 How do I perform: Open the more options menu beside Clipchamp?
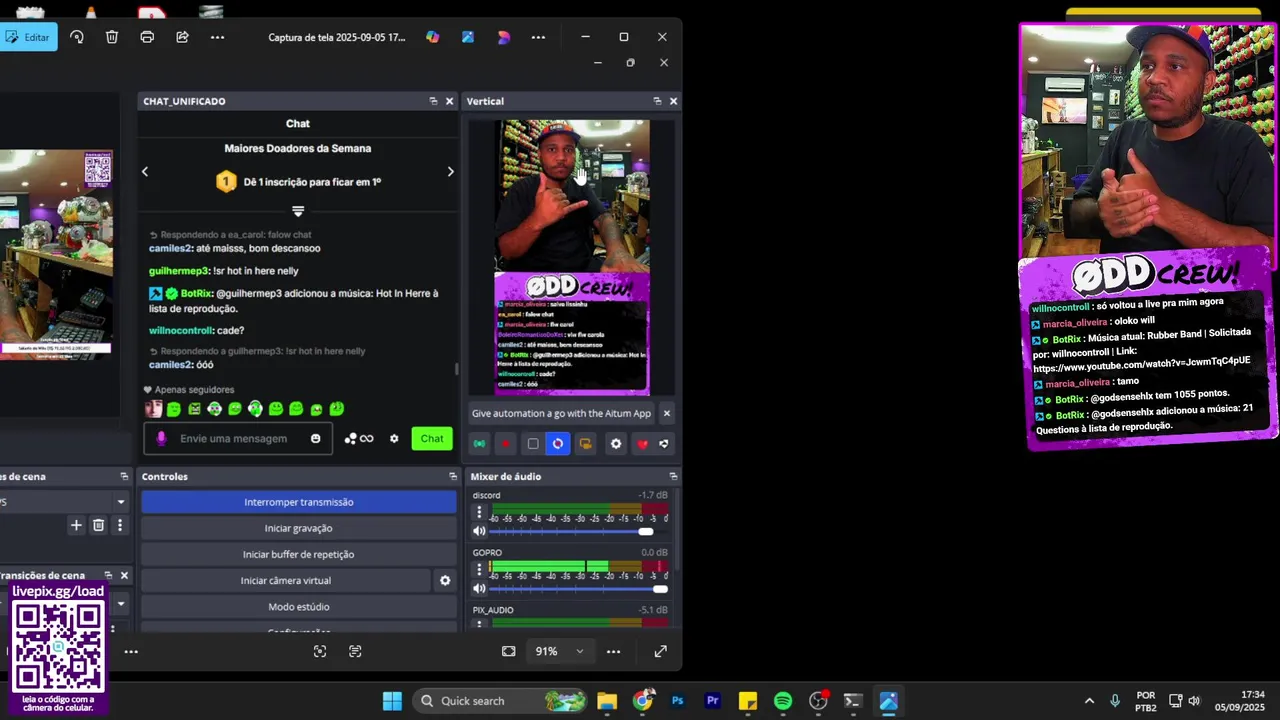tap(538, 37)
